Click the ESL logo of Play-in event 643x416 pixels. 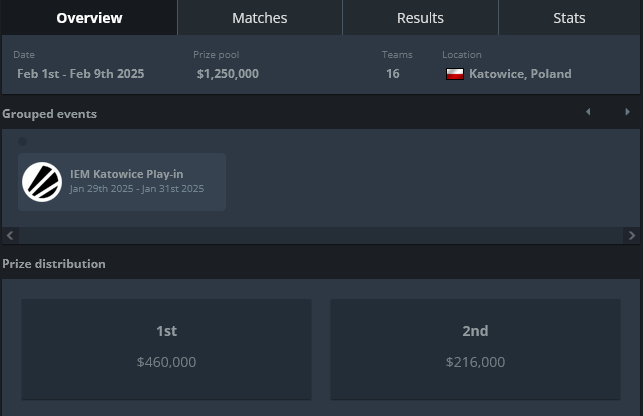[x=42, y=182]
